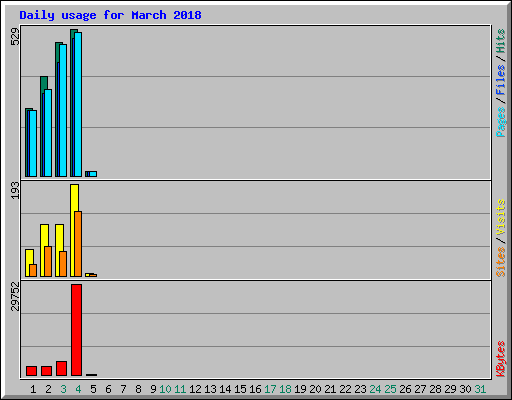Image resolution: width=512 pixels, height=400 pixels.
Task: Click day number 29 on the axis
Action: tap(450, 389)
